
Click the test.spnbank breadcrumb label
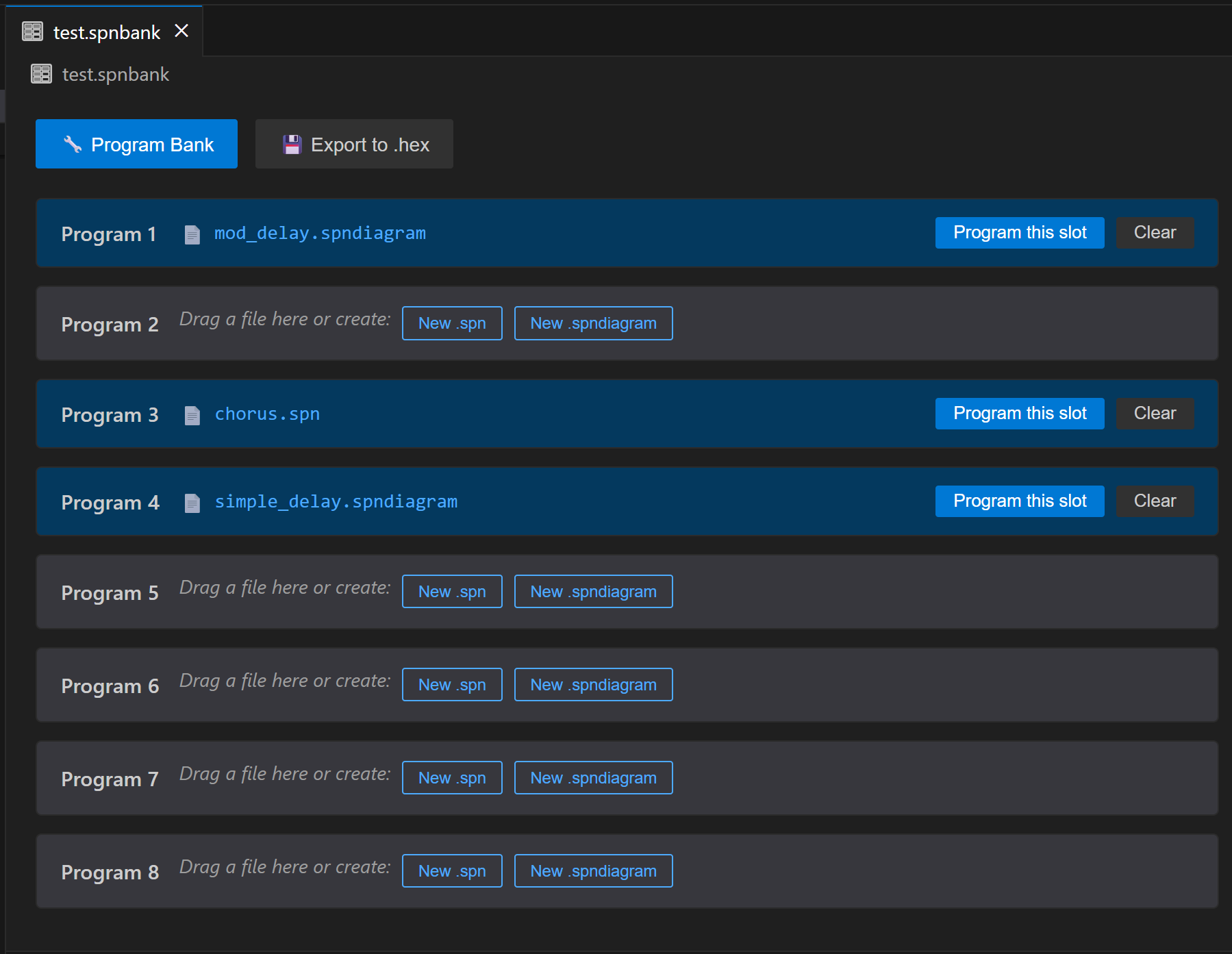tap(115, 74)
